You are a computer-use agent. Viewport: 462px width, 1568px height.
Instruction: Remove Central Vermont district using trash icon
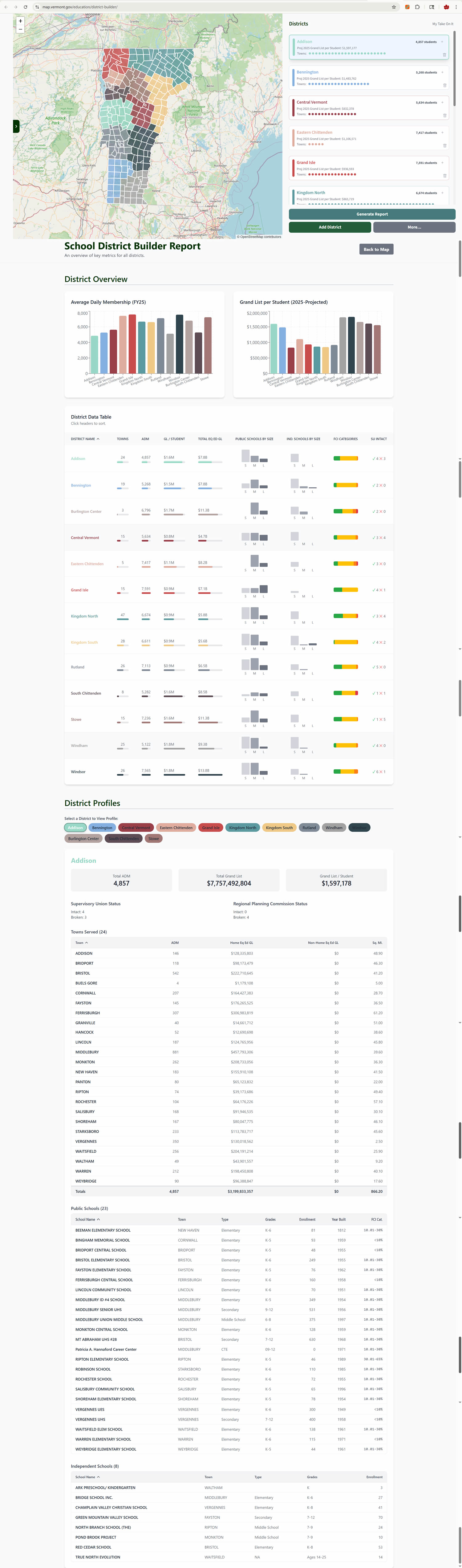point(444,116)
